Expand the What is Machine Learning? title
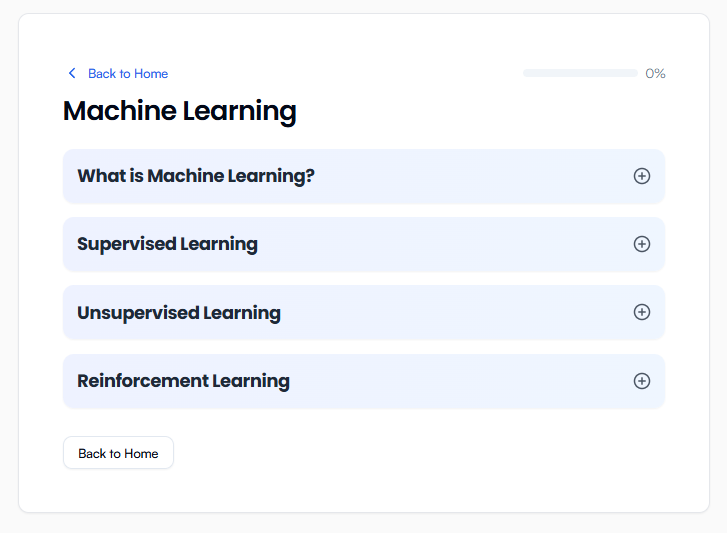The width and height of the screenshot is (727, 533). [x=196, y=176]
